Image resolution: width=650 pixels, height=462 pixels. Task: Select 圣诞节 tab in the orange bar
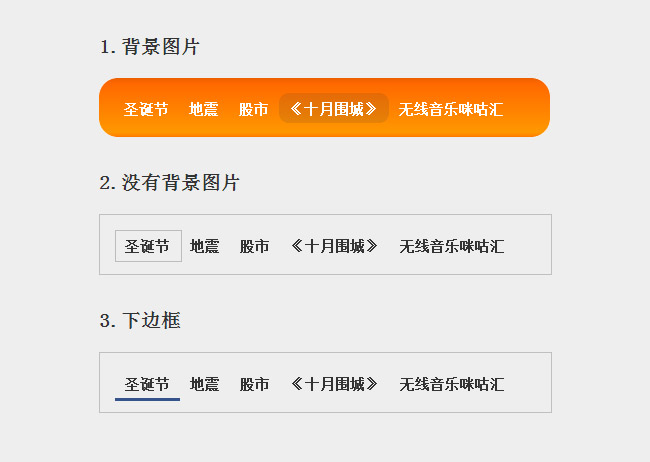[x=146, y=109]
